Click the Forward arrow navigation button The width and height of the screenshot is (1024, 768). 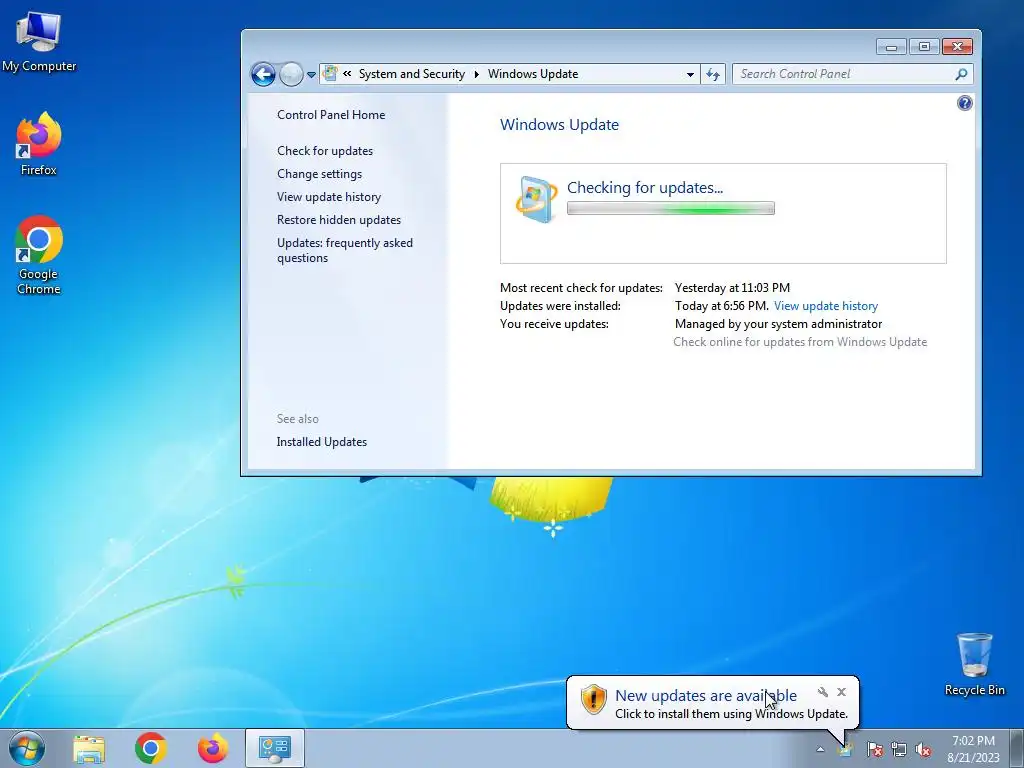tap(291, 74)
